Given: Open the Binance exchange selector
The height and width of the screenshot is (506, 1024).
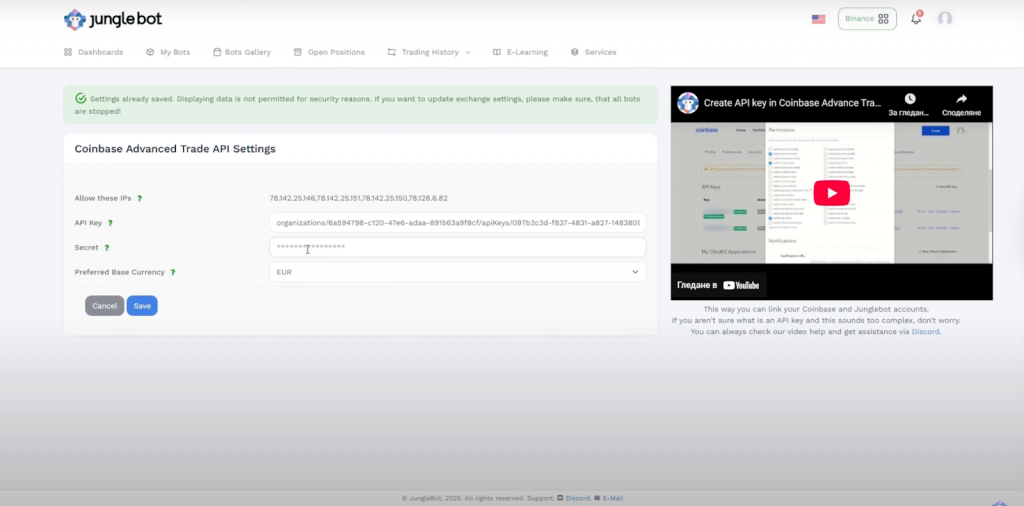Looking at the screenshot, I should (x=867, y=19).
